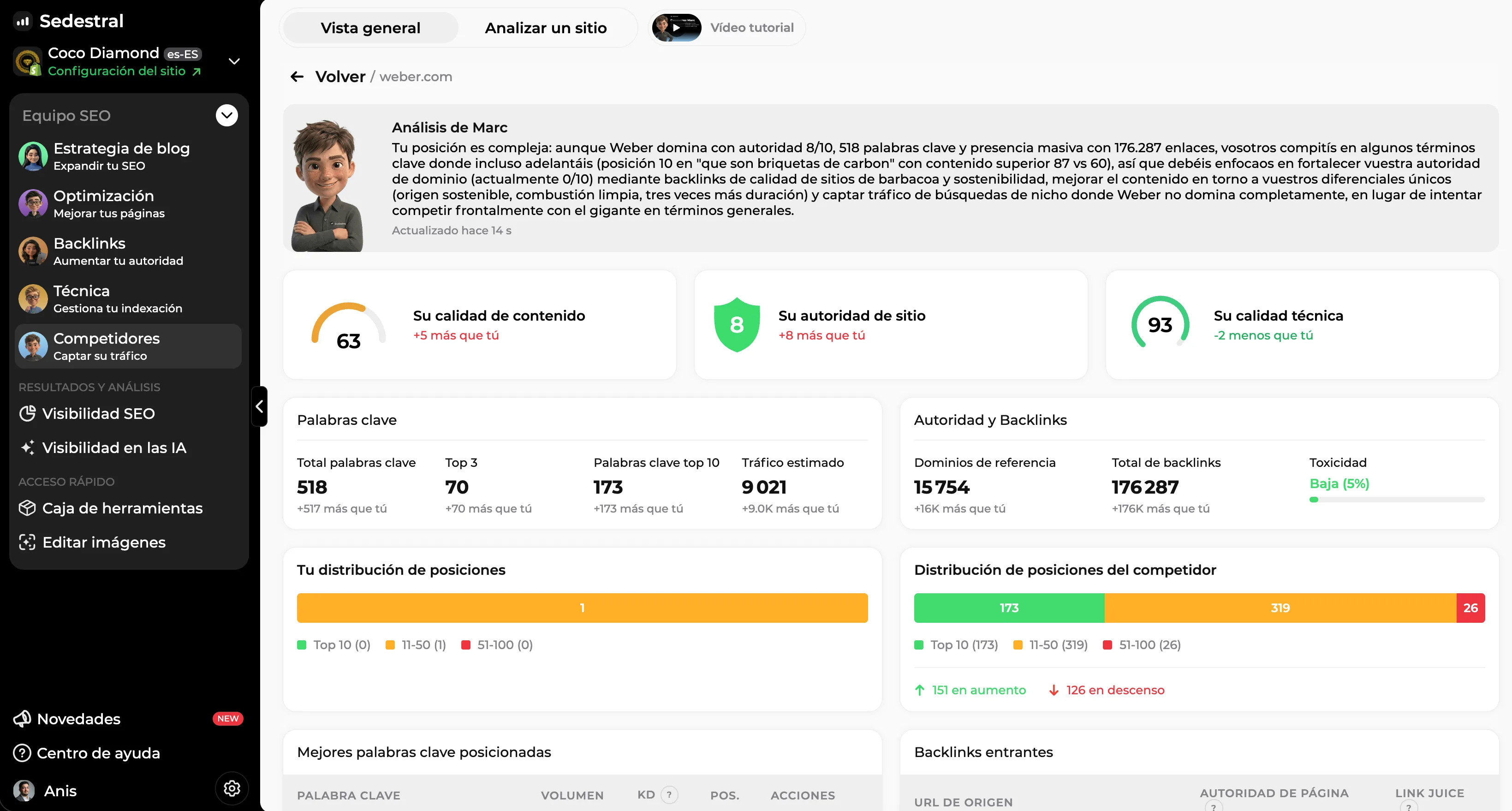Click the toolbox cube icon

pyautogui.click(x=27, y=508)
